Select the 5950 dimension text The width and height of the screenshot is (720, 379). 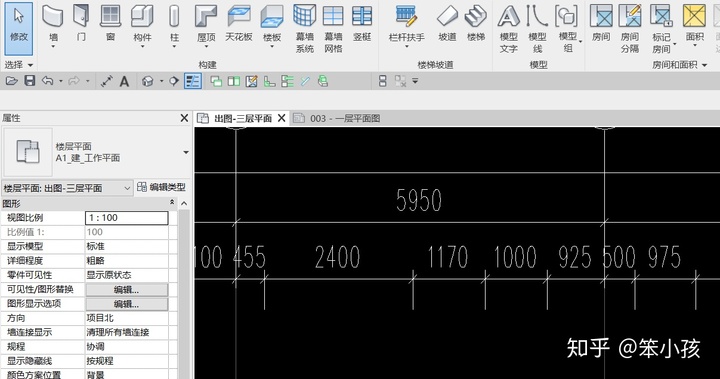419,201
